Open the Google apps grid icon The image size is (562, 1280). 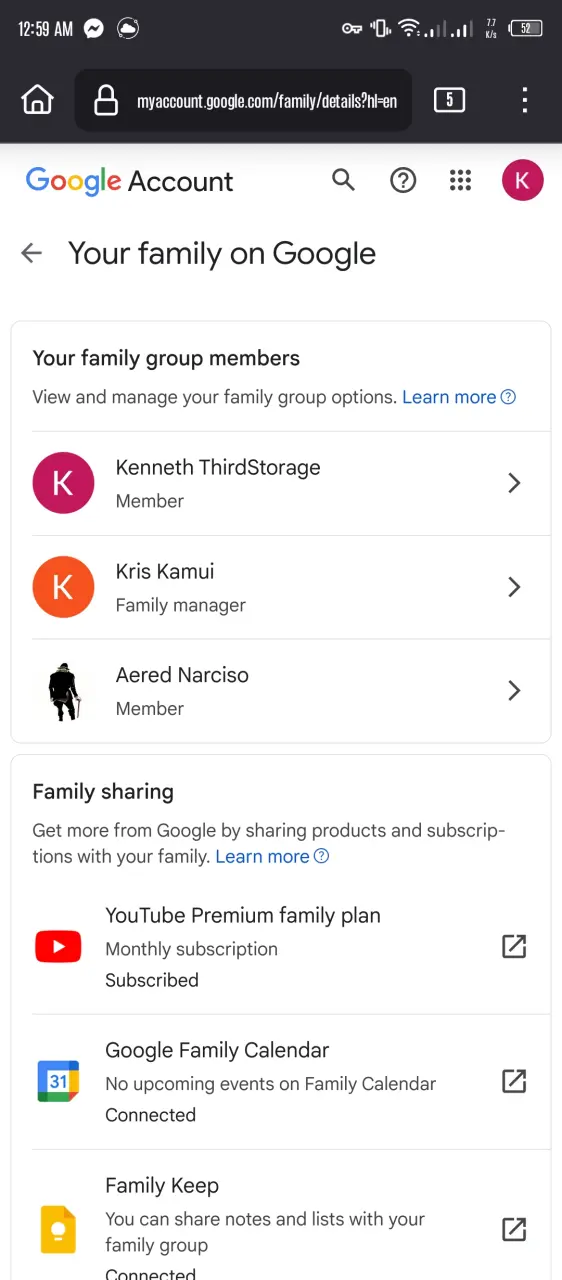click(x=460, y=180)
